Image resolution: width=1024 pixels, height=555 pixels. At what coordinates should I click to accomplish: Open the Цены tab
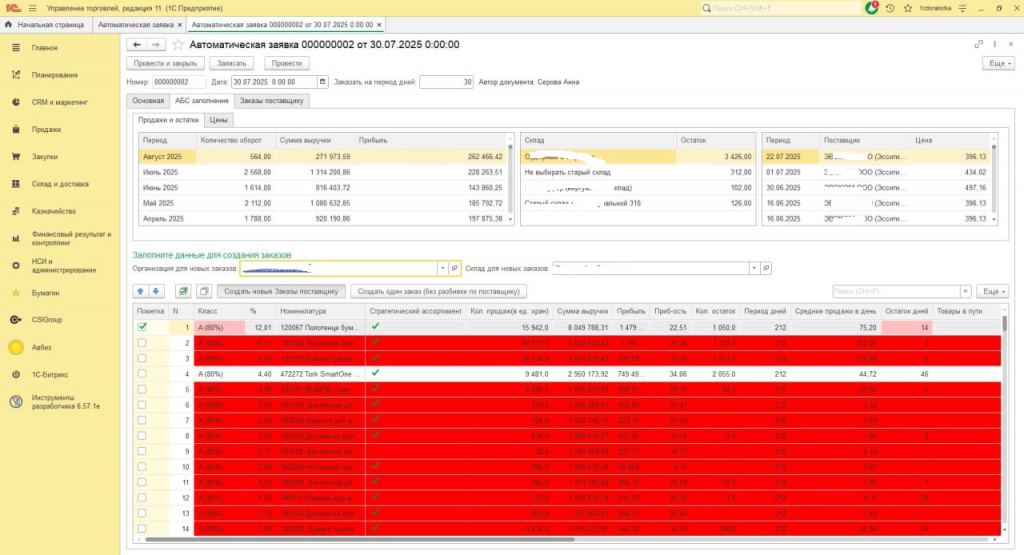[x=219, y=120]
